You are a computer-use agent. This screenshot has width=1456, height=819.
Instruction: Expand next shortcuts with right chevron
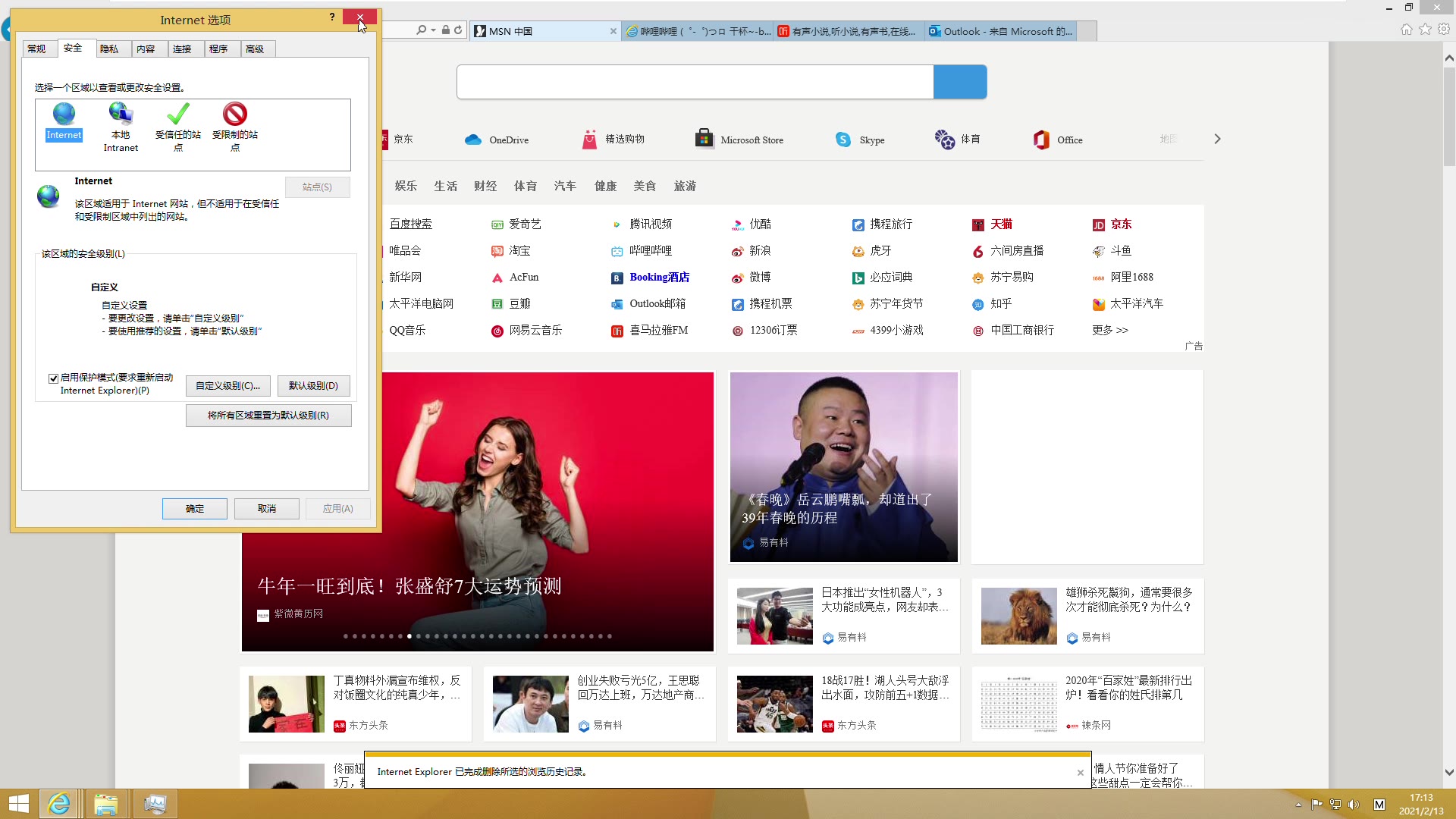1217,140
